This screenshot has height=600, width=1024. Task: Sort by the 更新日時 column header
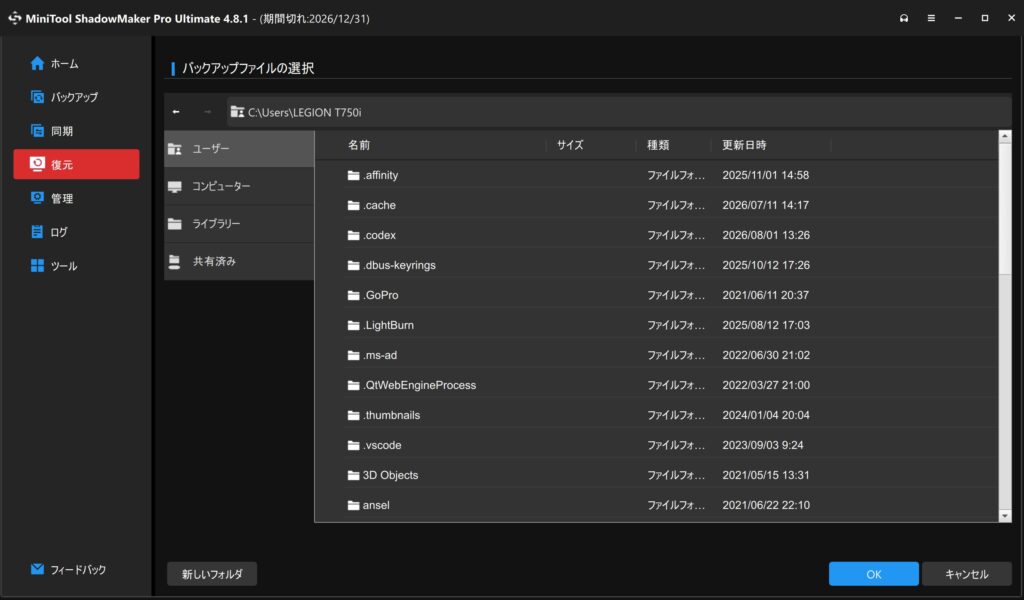(x=744, y=145)
